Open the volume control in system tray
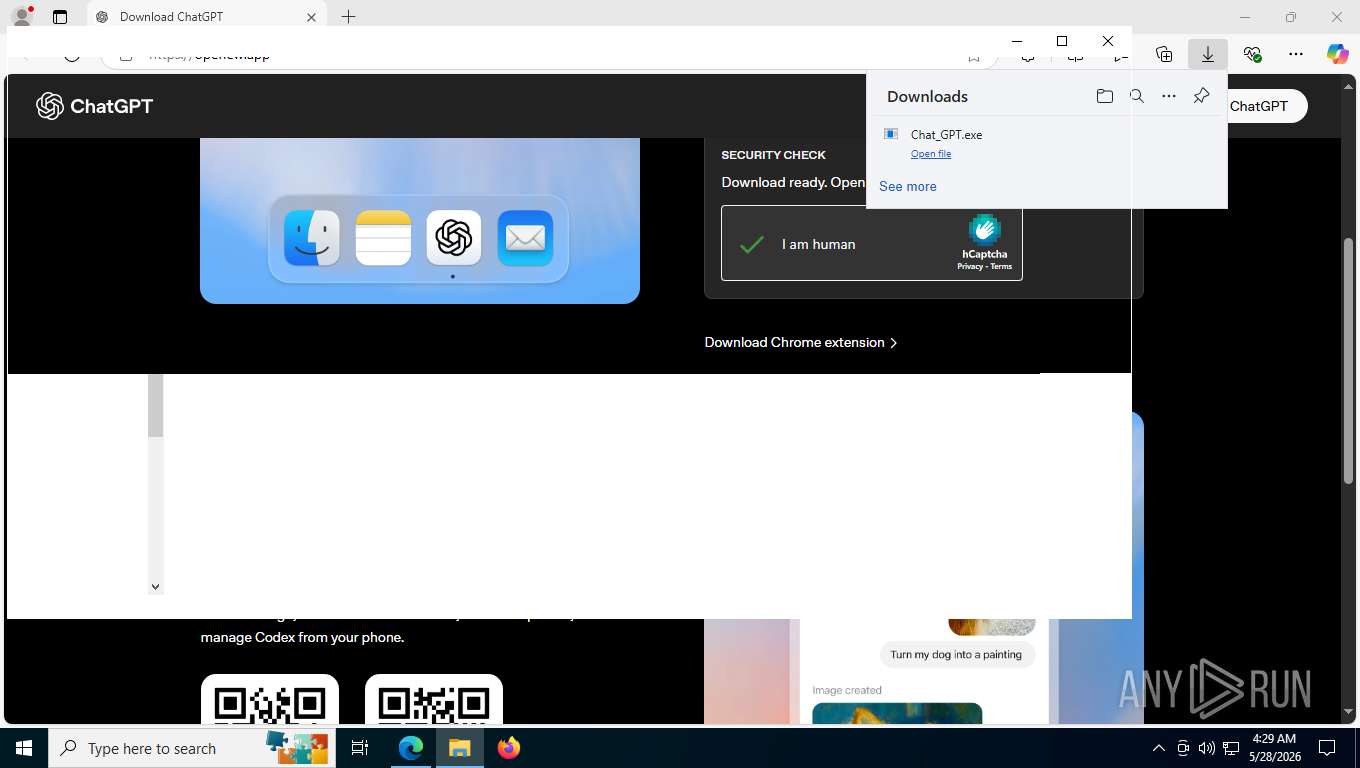This screenshot has height=768, width=1360. (1206, 748)
